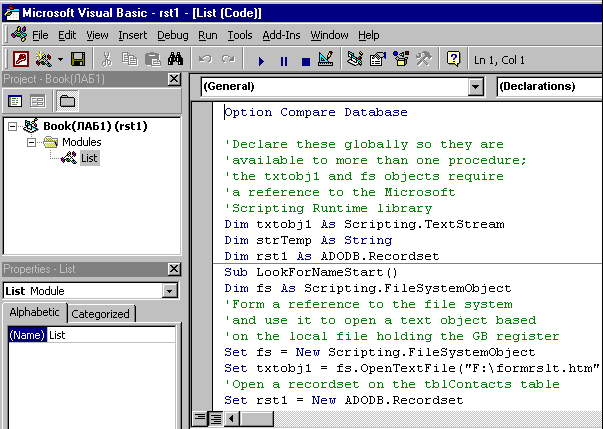Select the List module in tree
This screenshot has height=429, width=603.
click(89, 158)
